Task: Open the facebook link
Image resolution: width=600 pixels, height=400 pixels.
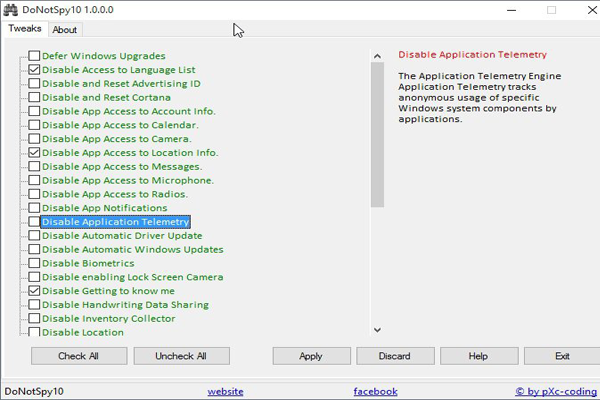Action: click(375, 392)
